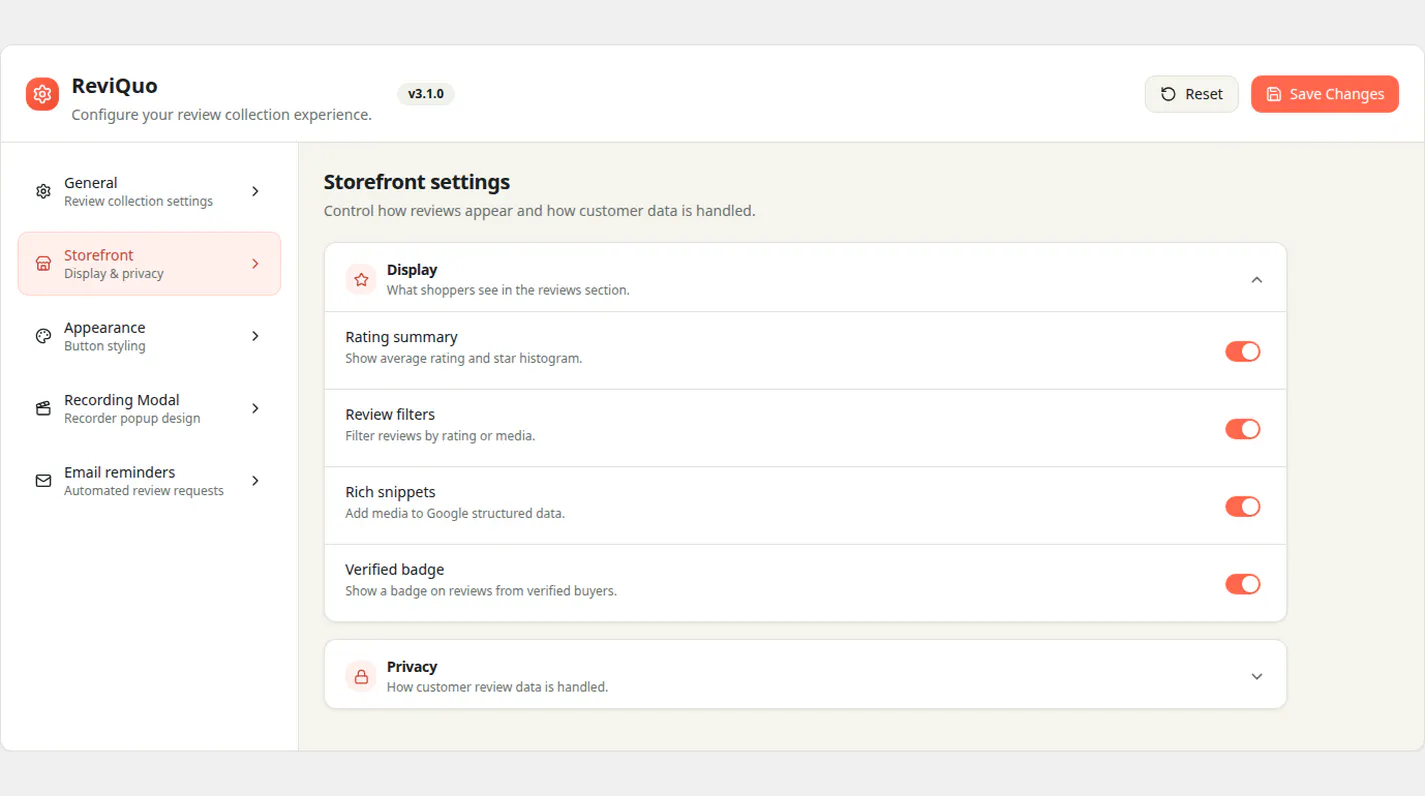Image resolution: width=1425 pixels, height=796 pixels.
Task: Disable the Review filters switch
Action: 1243,429
